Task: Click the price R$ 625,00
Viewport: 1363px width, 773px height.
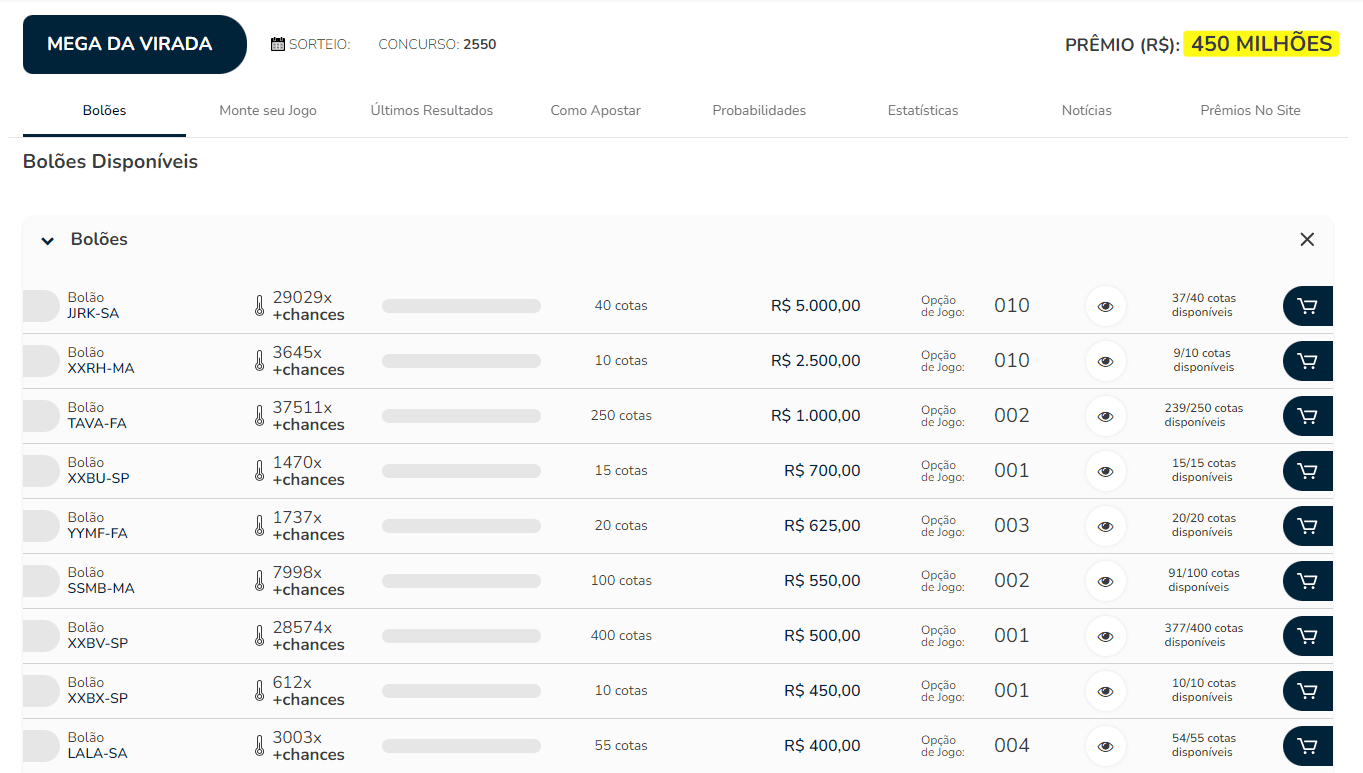Action: coord(822,526)
